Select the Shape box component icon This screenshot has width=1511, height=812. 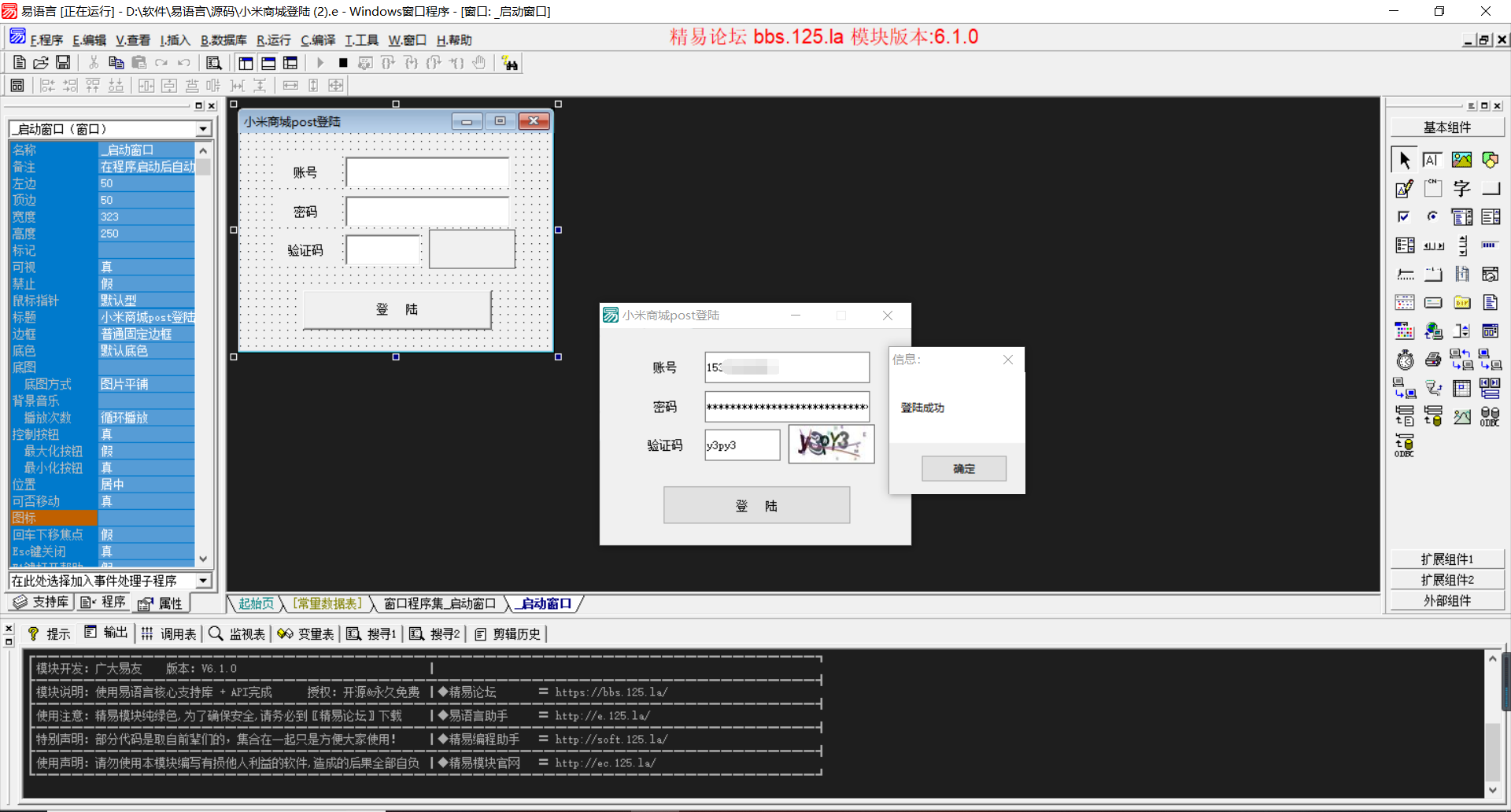[x=1490, y=160]
